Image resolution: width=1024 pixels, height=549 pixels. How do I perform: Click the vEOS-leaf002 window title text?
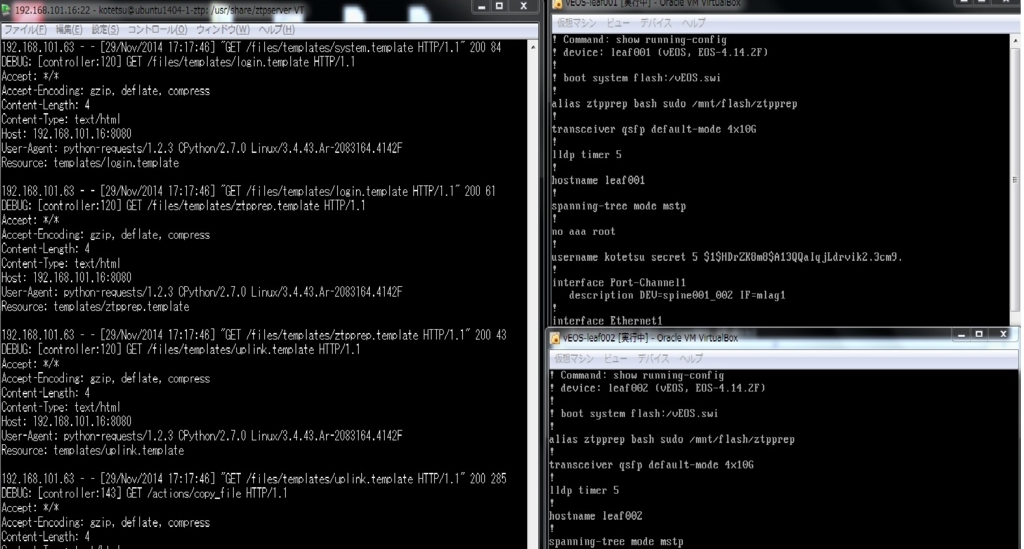[650, 338]
